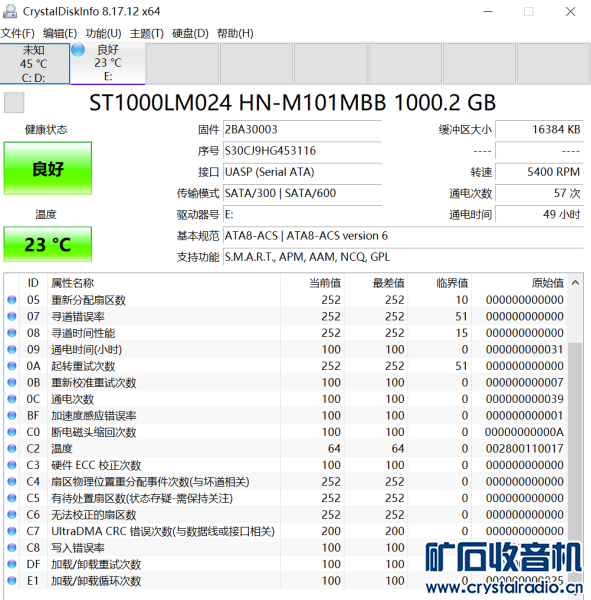Click the disk model title ST1000LM024 HN-M101MBB

[x=292, y=103]
